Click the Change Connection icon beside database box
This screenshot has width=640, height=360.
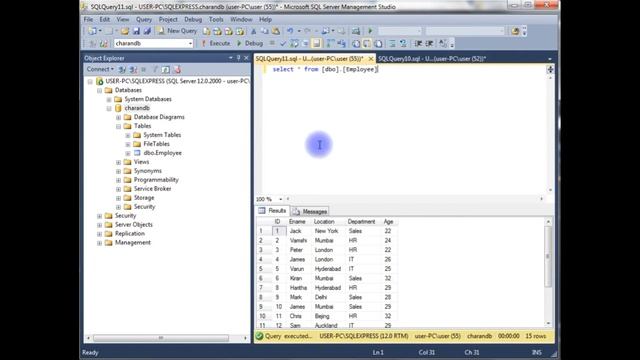(x=104, y=43)
